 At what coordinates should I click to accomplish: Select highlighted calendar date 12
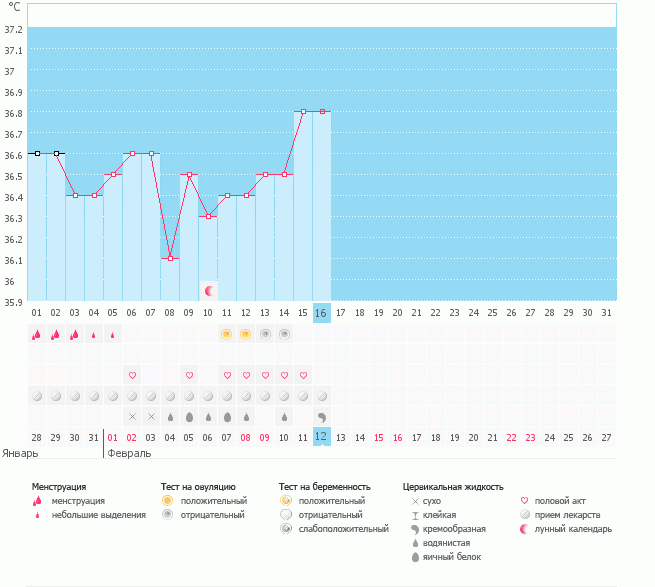(322, 437)
